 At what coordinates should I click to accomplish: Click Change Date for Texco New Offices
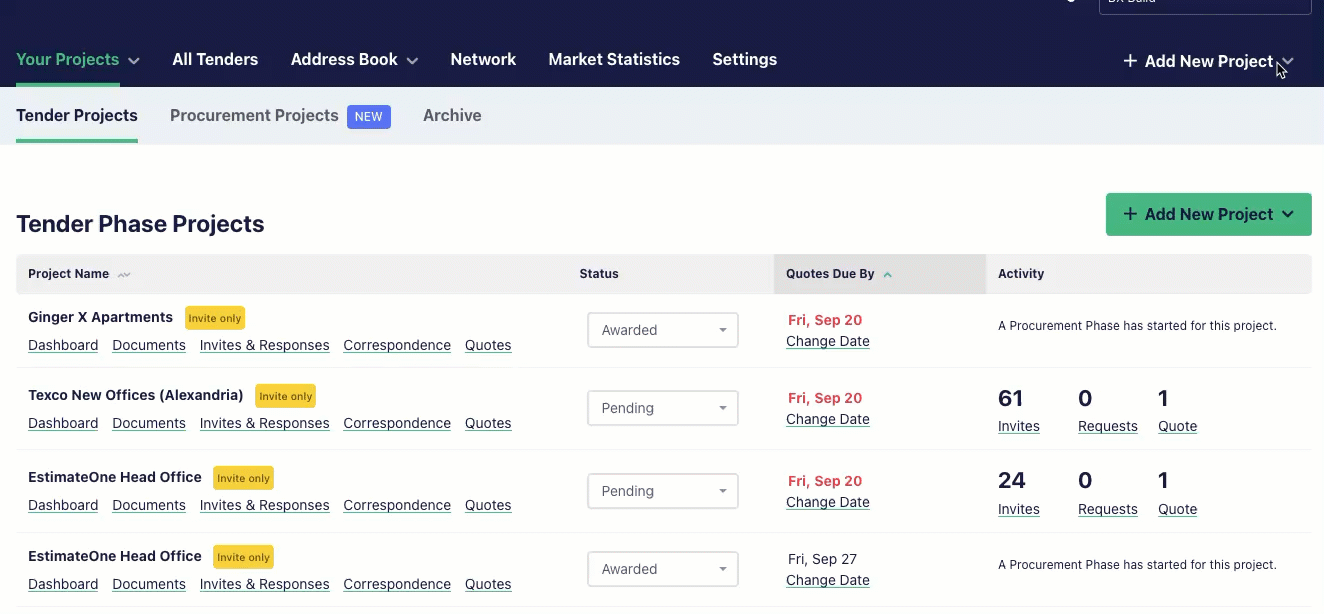click(x=828, y=420)
